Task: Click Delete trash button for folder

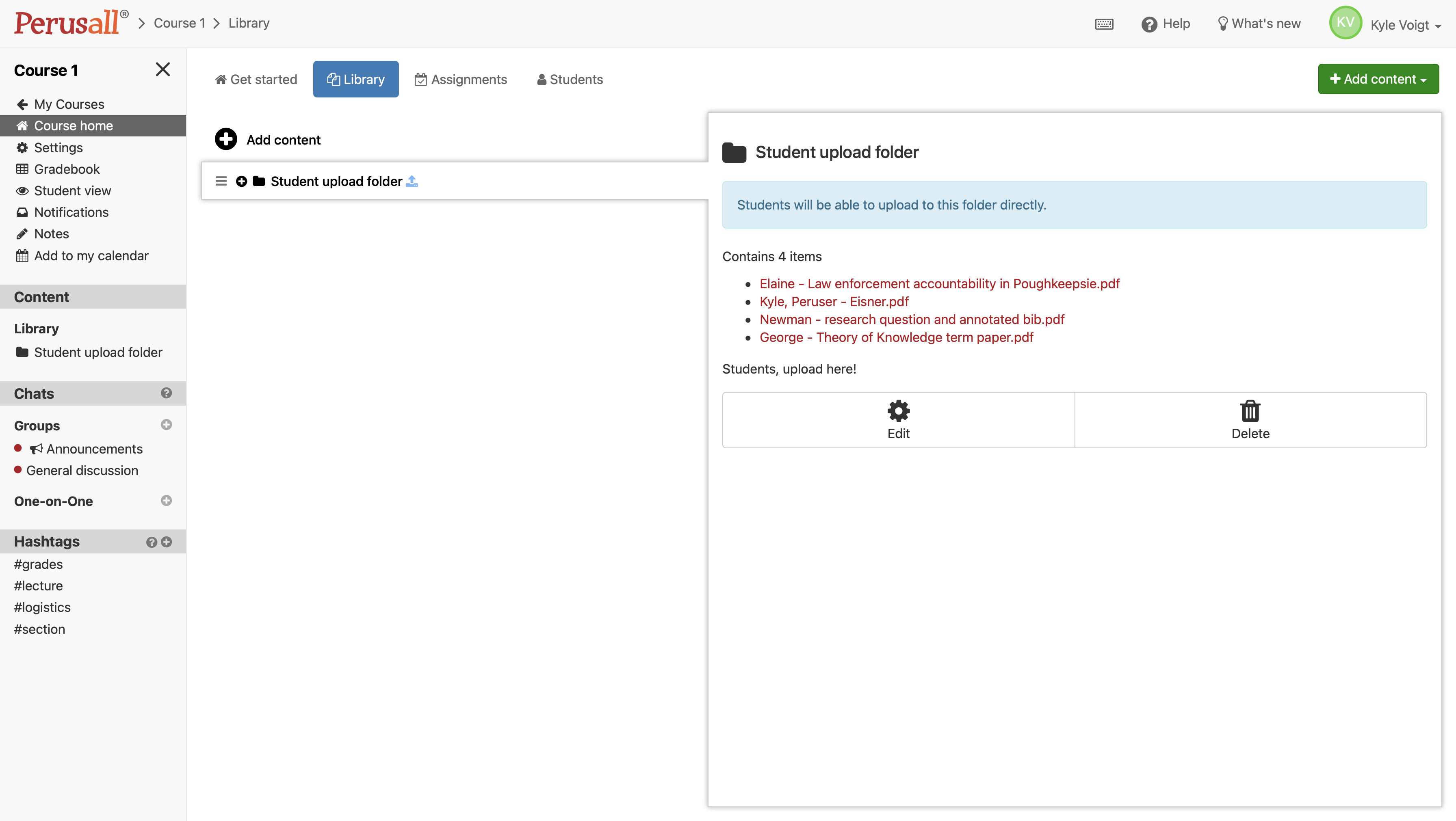Action: (1250, 420)
